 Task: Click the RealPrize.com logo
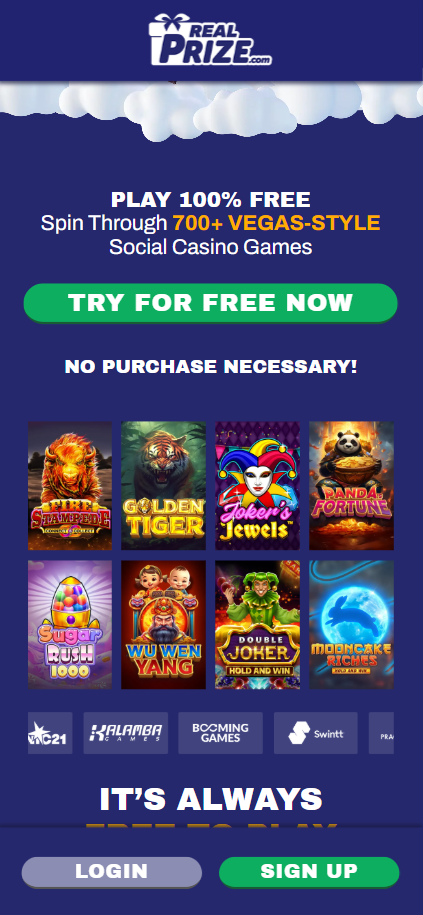coord(210,40)
